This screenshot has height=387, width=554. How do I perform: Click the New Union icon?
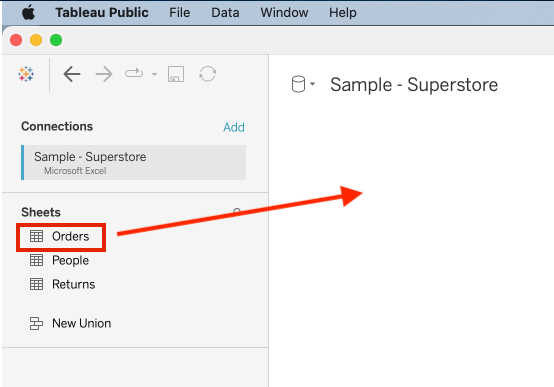pos(36,323)
